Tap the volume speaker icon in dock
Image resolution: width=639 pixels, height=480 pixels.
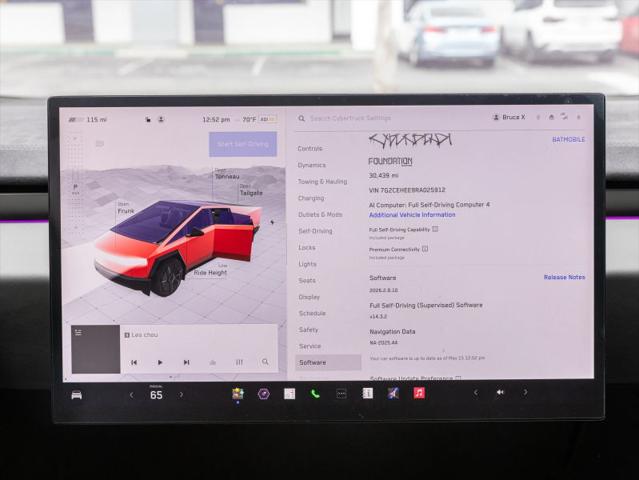pyautogui.click(x=500, y=392)
